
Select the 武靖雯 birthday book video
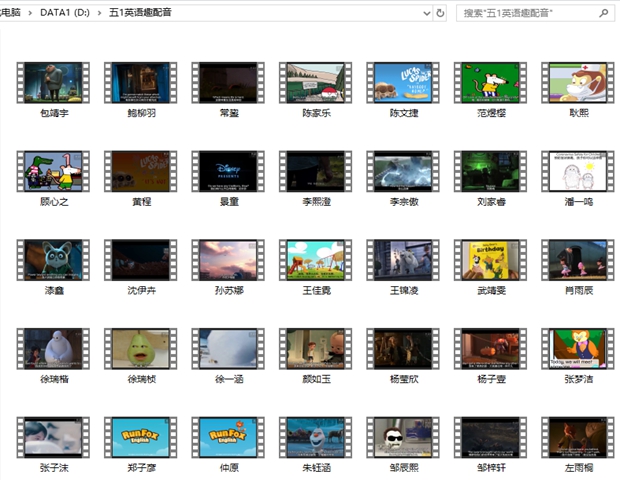(x=490, y=260)
